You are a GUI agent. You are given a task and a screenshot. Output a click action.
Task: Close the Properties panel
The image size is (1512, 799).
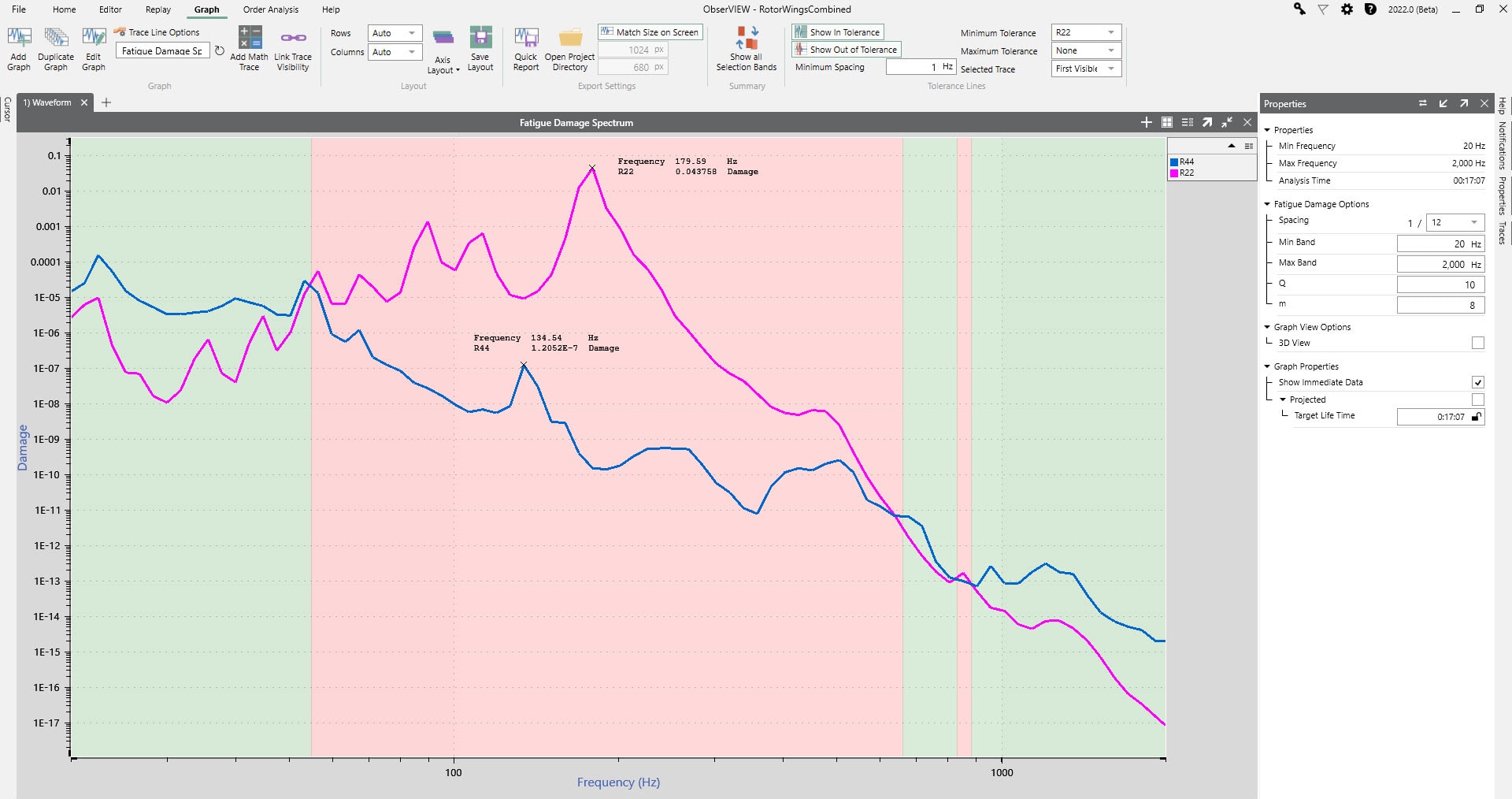(1484, 103)
